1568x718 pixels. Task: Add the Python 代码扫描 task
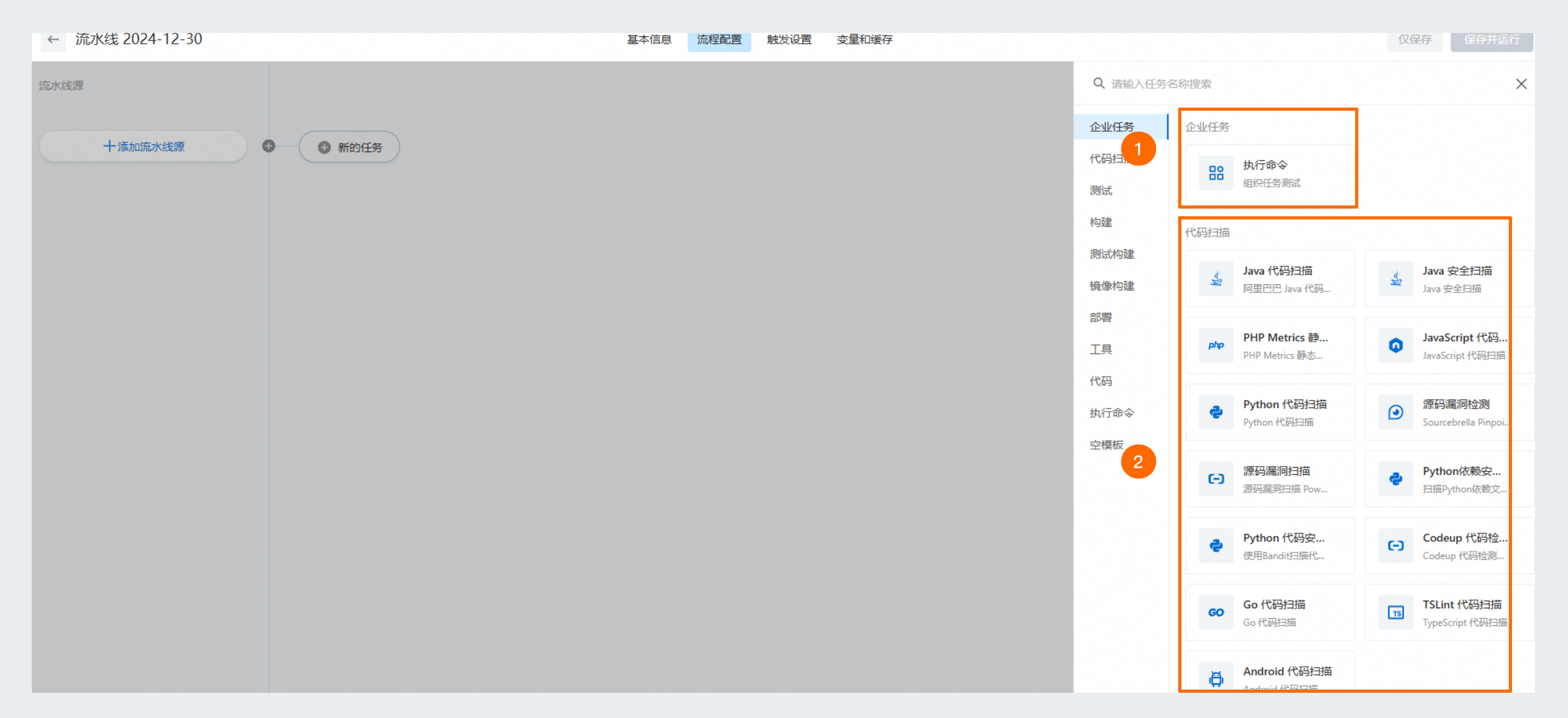(x=1269, y=412)
